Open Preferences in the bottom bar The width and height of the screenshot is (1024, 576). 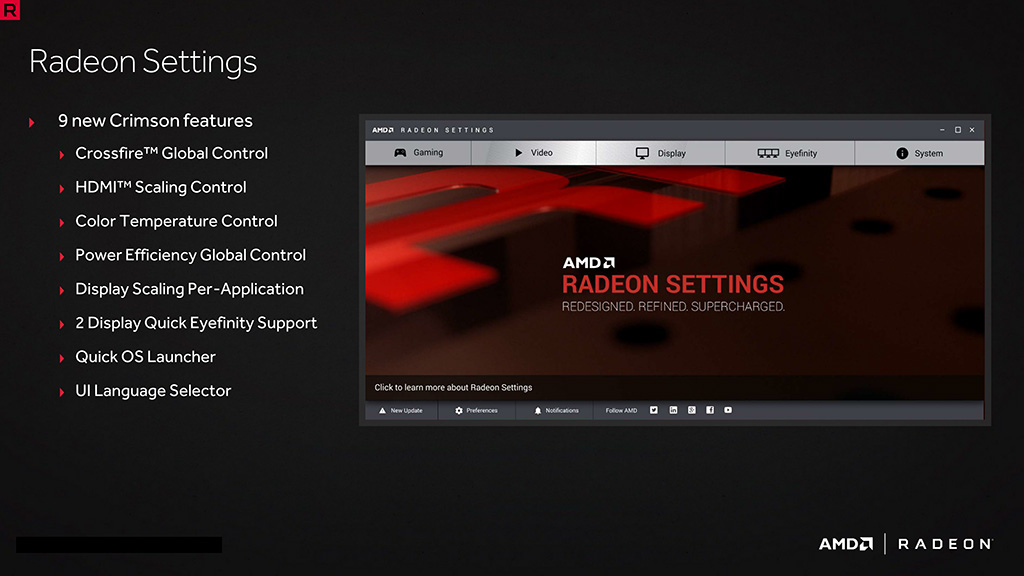(x=476, y=410)
